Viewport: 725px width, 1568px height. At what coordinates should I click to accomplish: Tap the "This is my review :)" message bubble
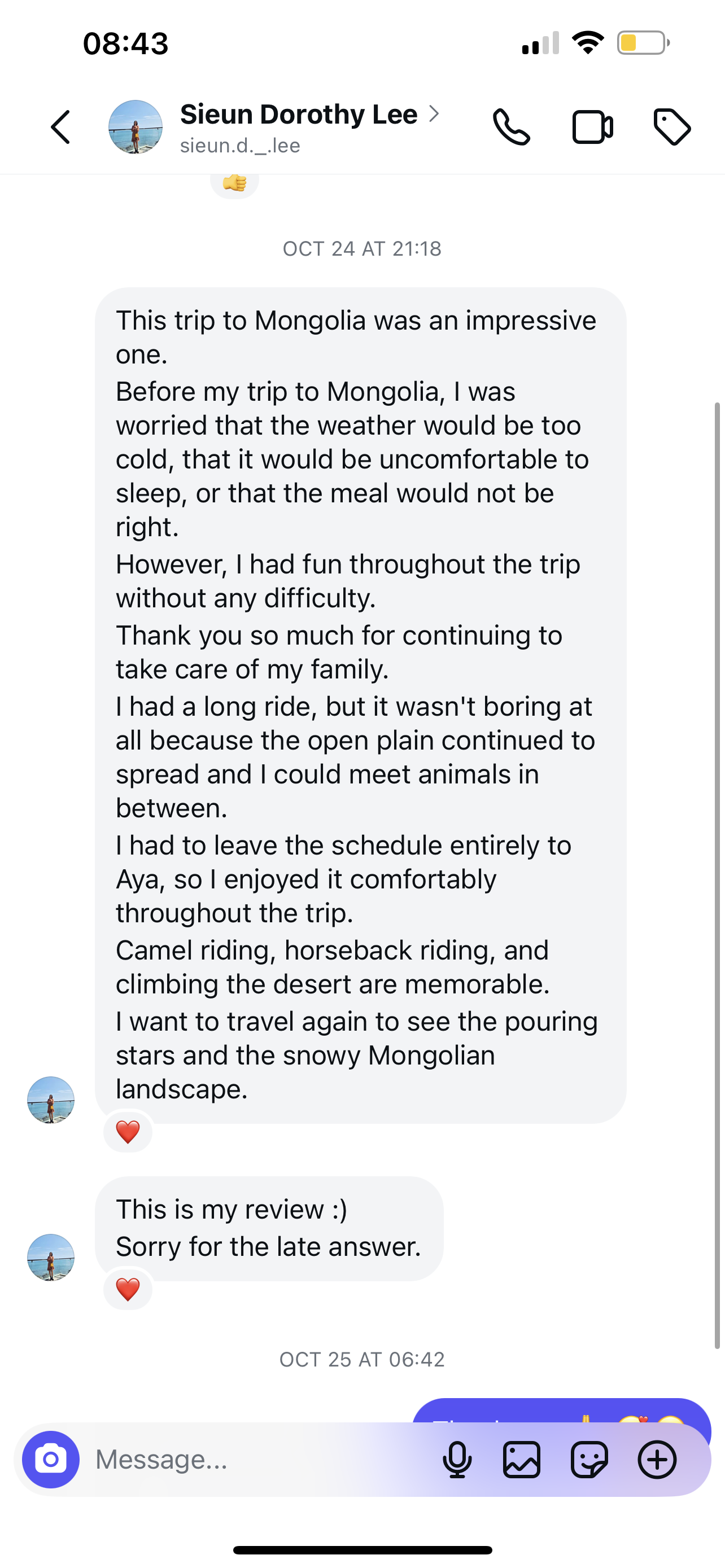[269, 1228]
